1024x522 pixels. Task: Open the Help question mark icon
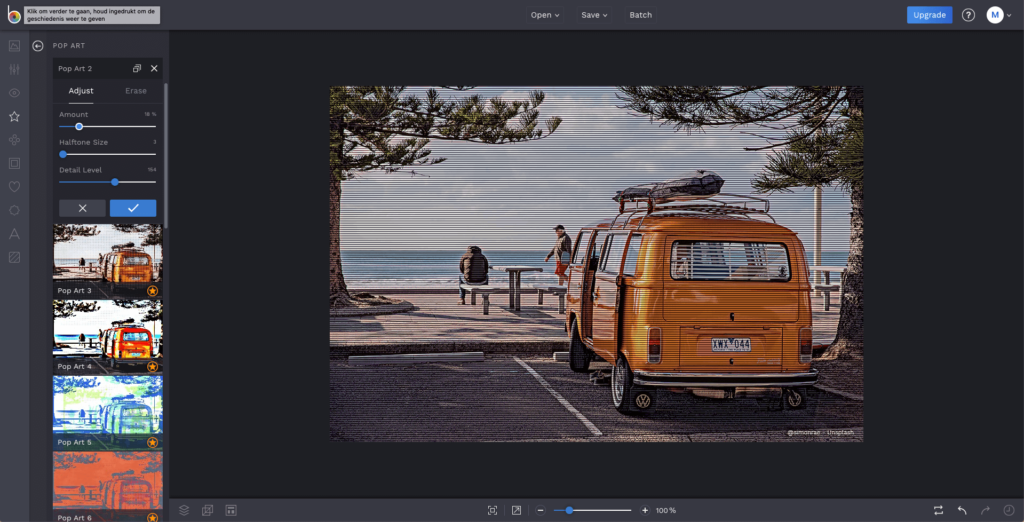(x=968, y=15)
